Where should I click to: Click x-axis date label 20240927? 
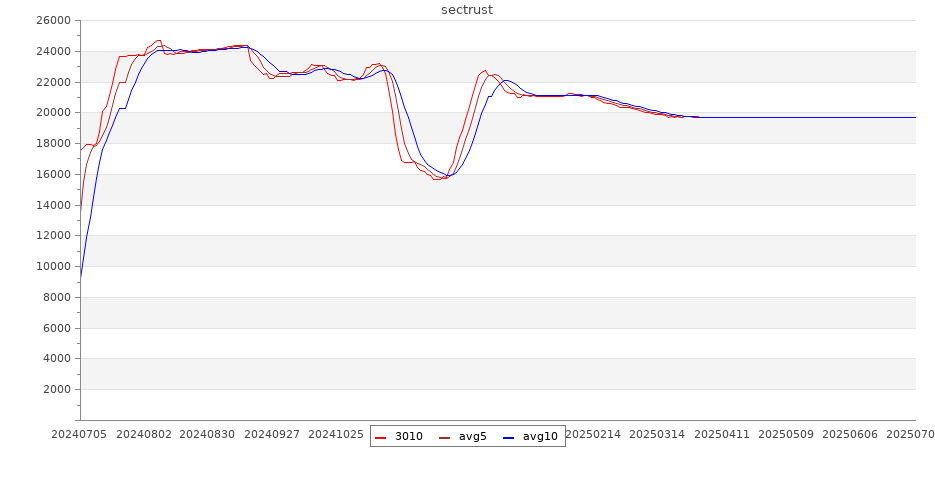tap(272, 434)
